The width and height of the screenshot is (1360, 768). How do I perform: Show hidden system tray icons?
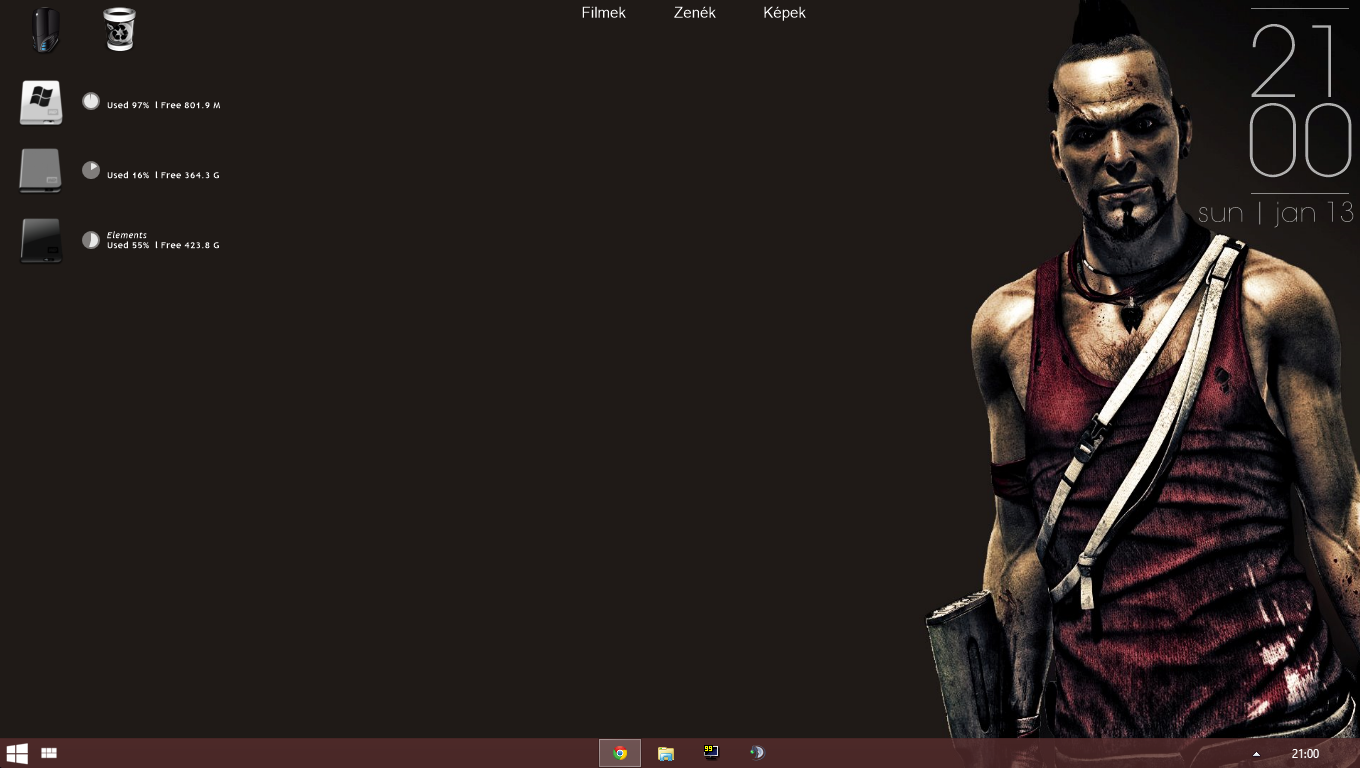coord(1257,754)
